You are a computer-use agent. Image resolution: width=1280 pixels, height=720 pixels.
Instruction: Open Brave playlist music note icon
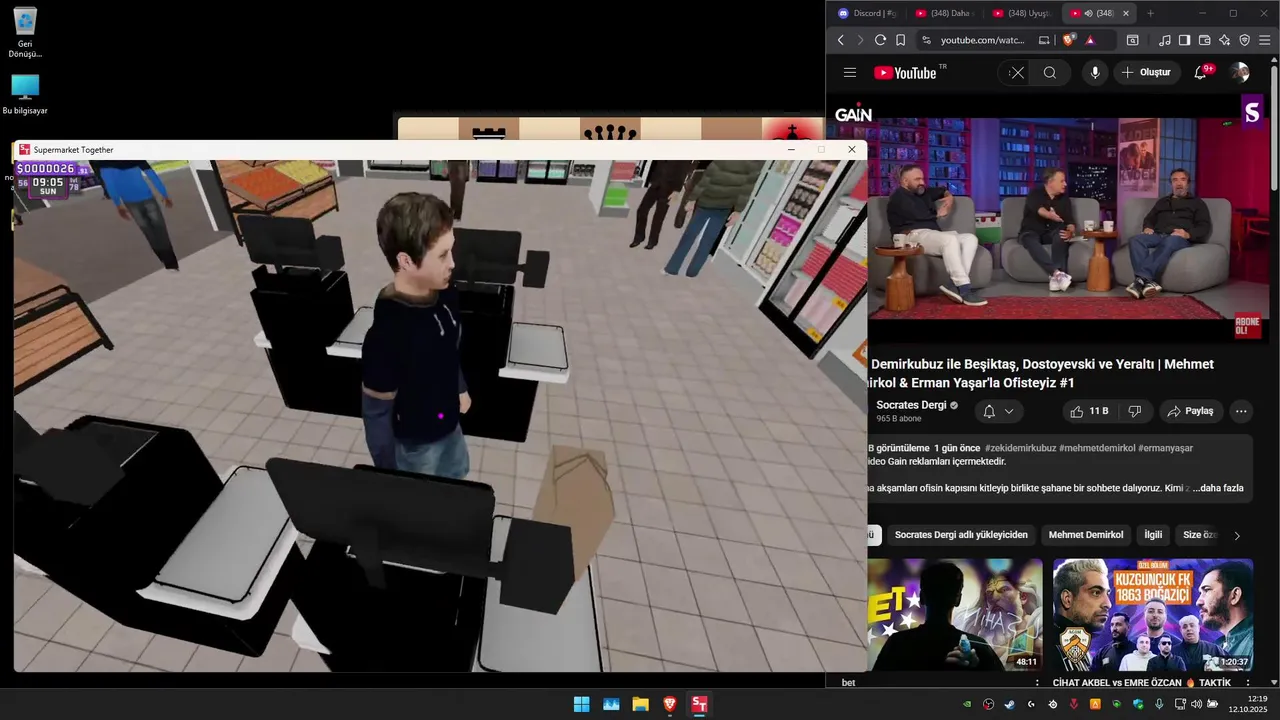point(1165,40)
